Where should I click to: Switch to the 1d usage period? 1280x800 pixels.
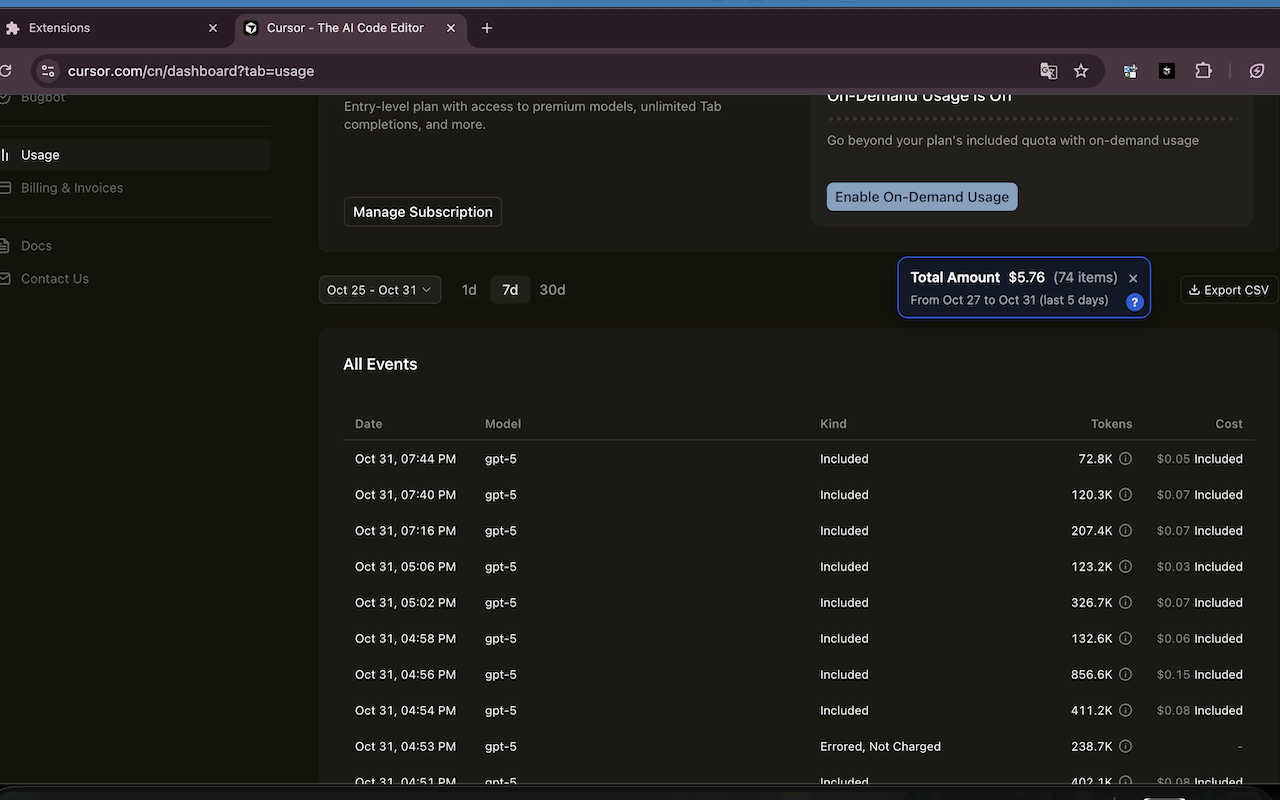pos(469,289)
